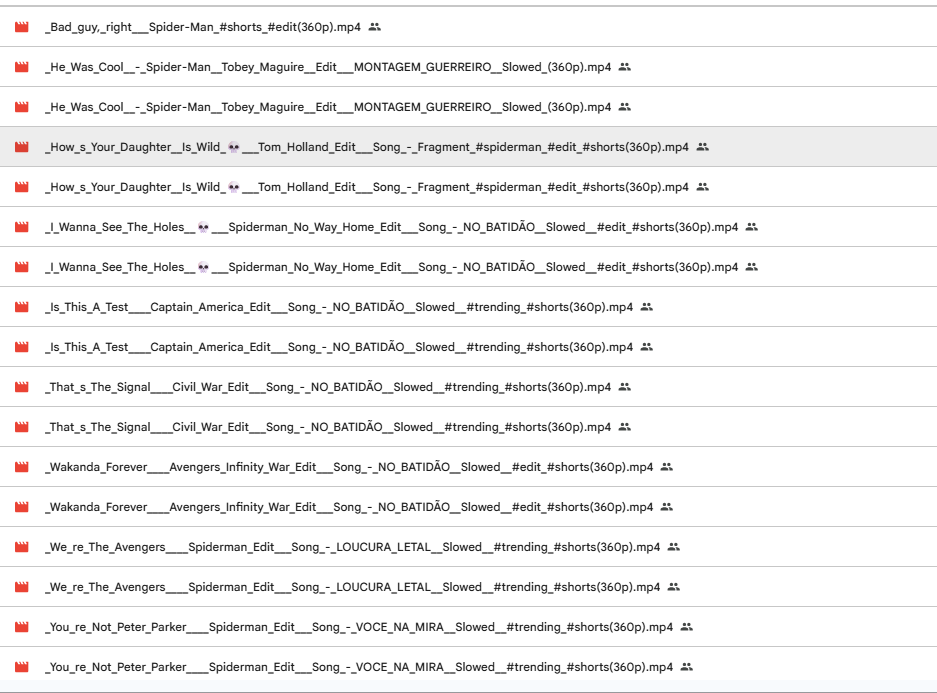Viewport: 937px width, 693px height.
Task: Click the shared icon on the highlighted How_s_Your_Daughter row
Action: 703,147
